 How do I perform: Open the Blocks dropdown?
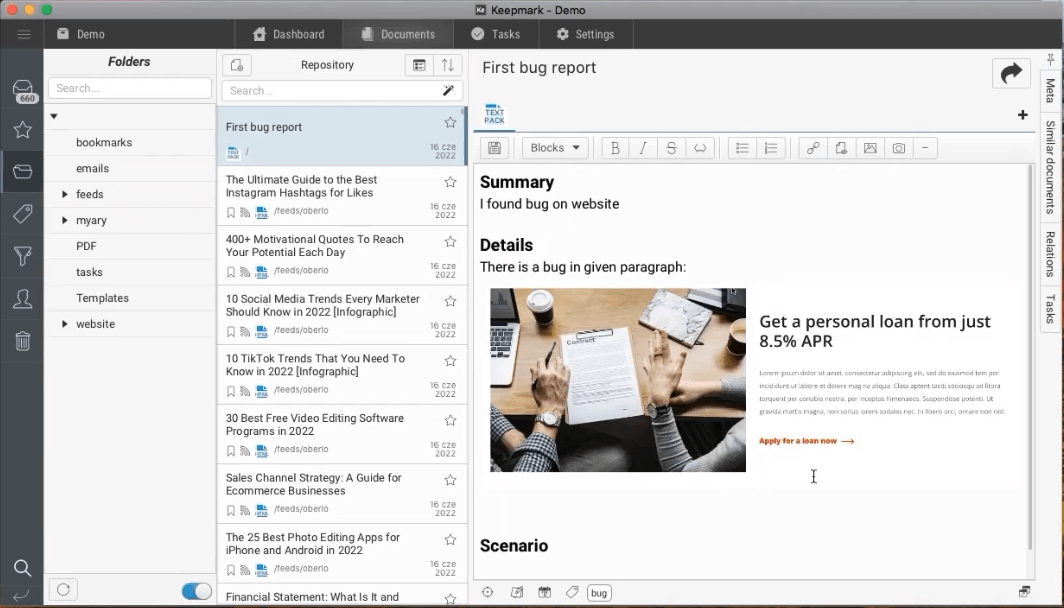(x=554, y=148)
